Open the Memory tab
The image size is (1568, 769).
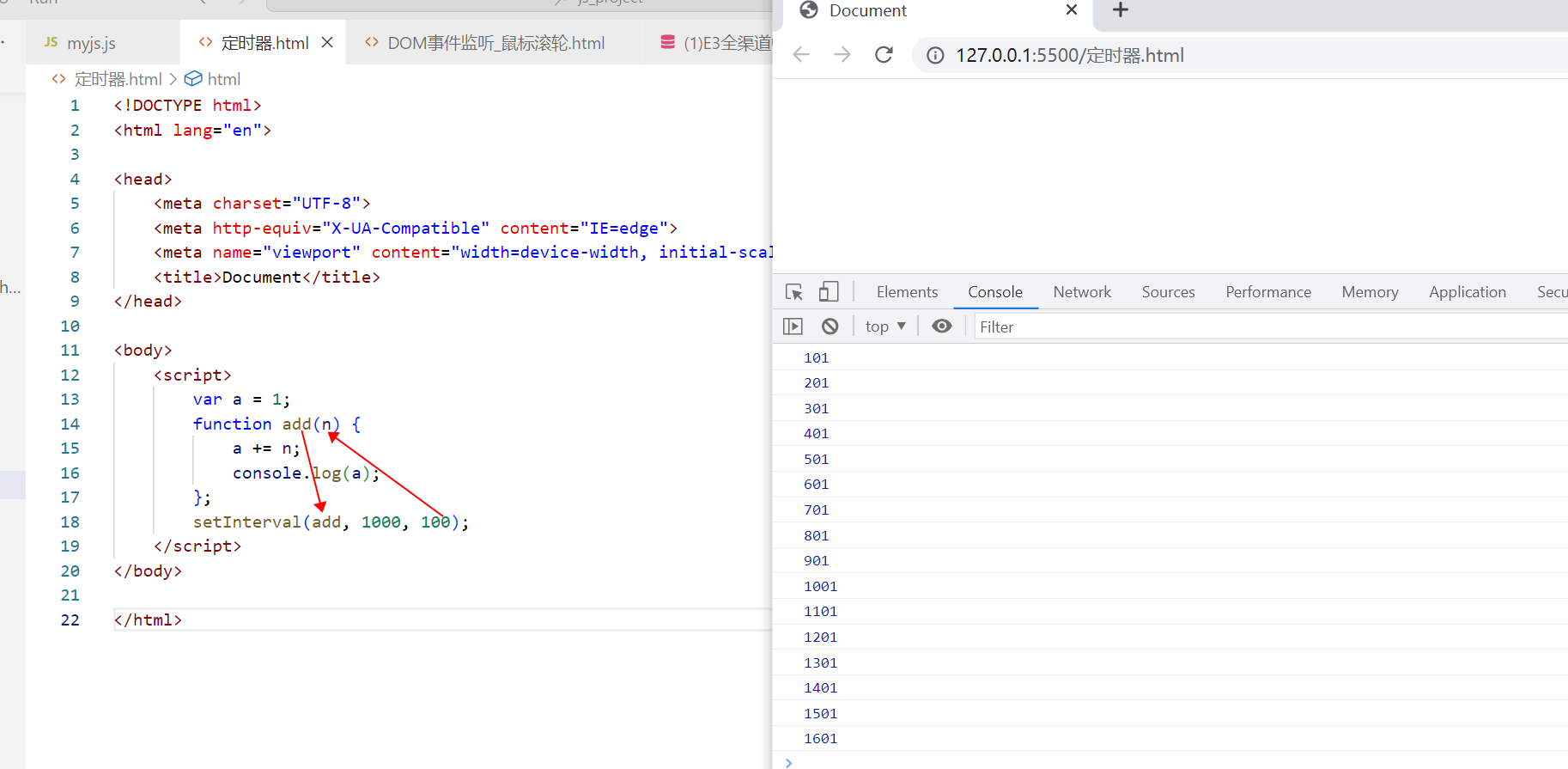click(1370, 292)
